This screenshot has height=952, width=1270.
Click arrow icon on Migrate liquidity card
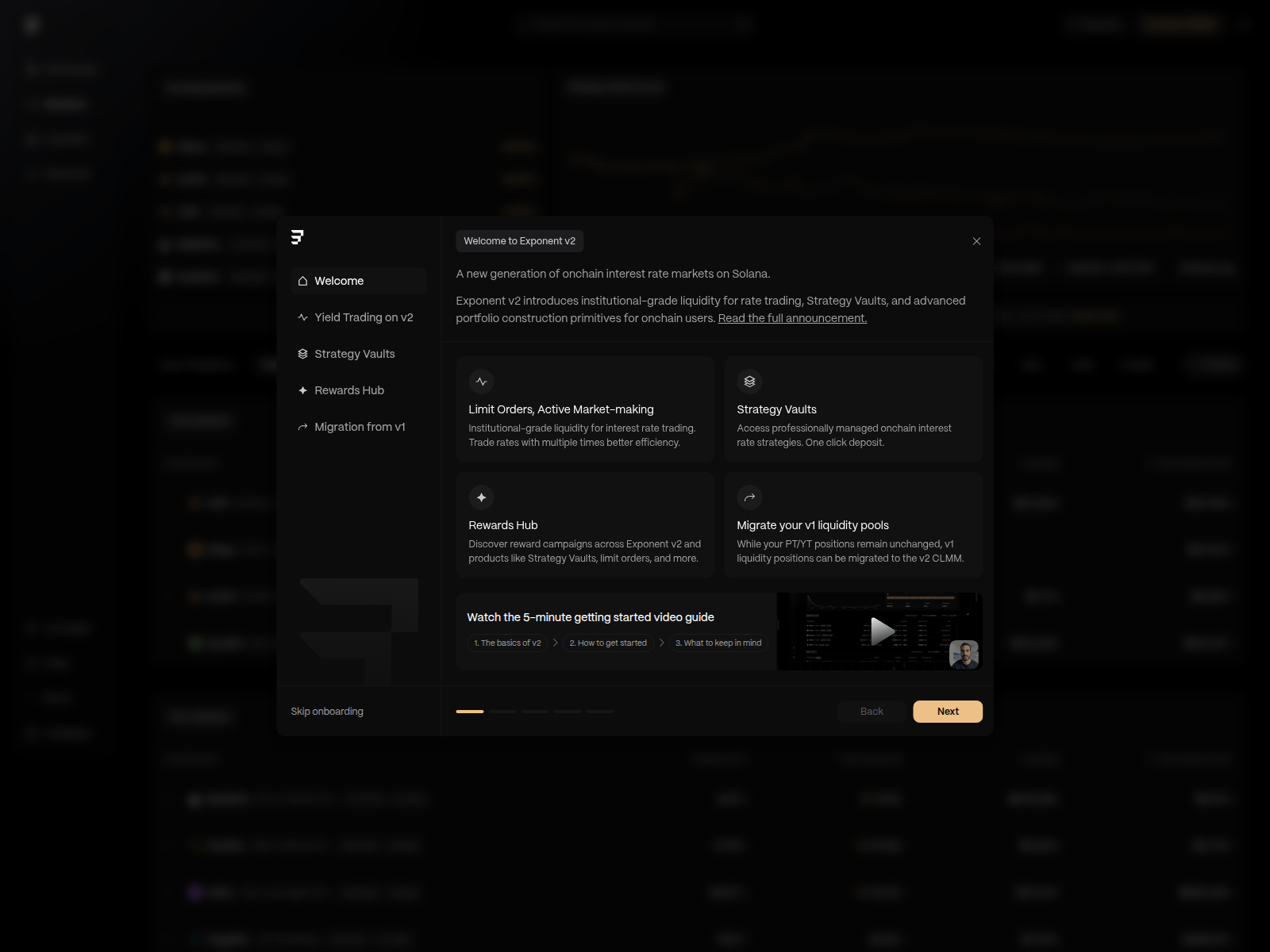pyautogui.click(x=749, y=497)
